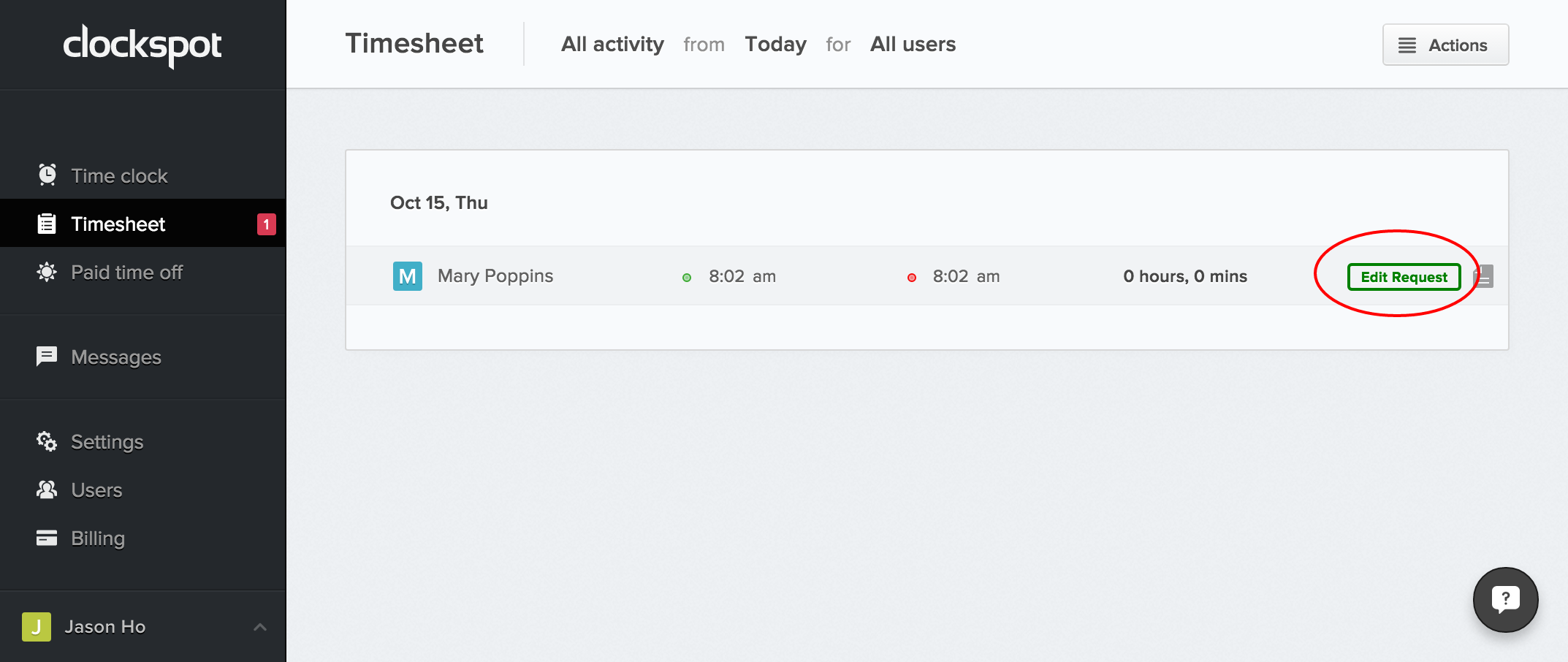Click the Time clock alarm icon

click(x=47, y=175)
